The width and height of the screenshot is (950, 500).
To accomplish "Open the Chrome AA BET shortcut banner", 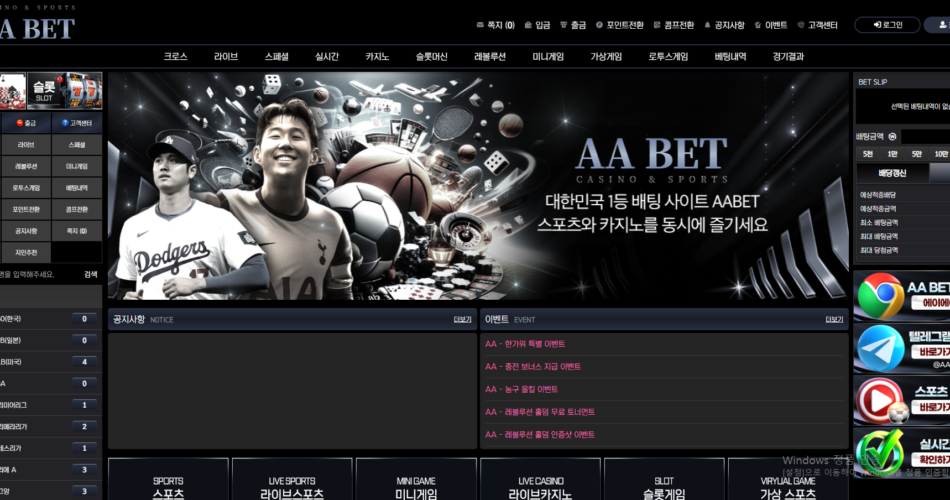I will [x=902, y=296].
